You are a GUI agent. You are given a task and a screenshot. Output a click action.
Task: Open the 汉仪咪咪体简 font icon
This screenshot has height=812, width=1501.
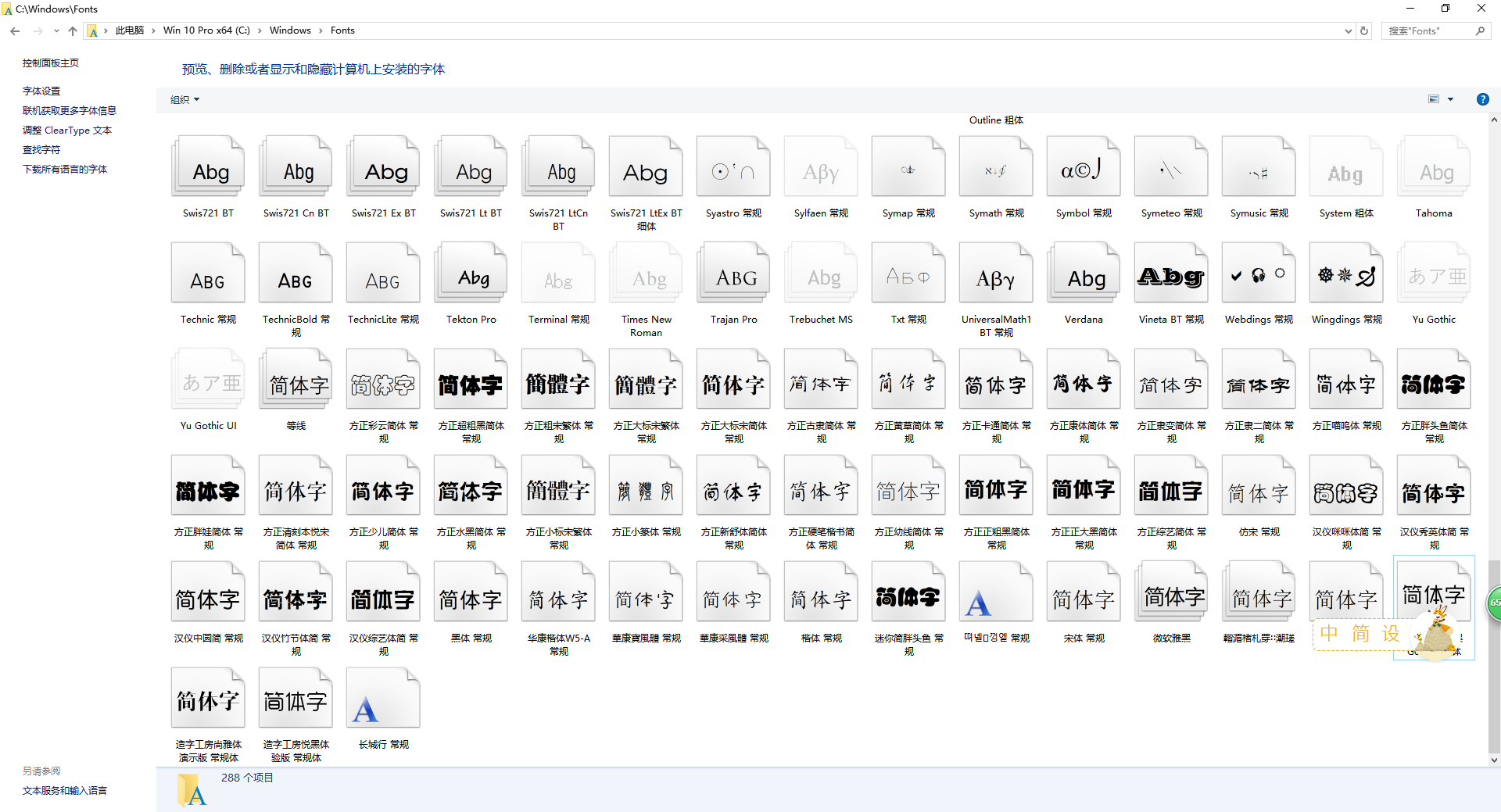point(1346,486)
